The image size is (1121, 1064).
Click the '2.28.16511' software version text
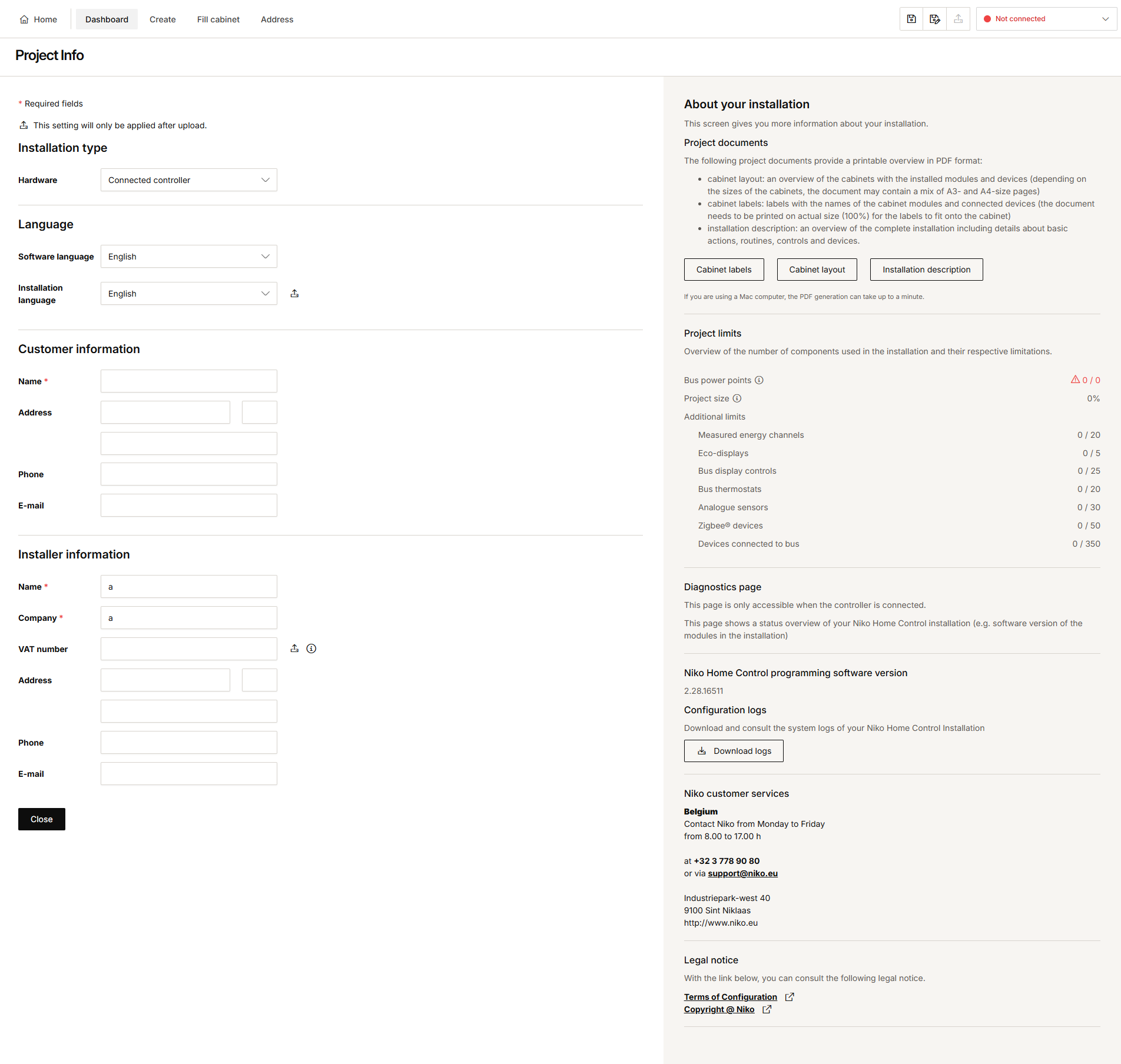[x=704, y=691]
